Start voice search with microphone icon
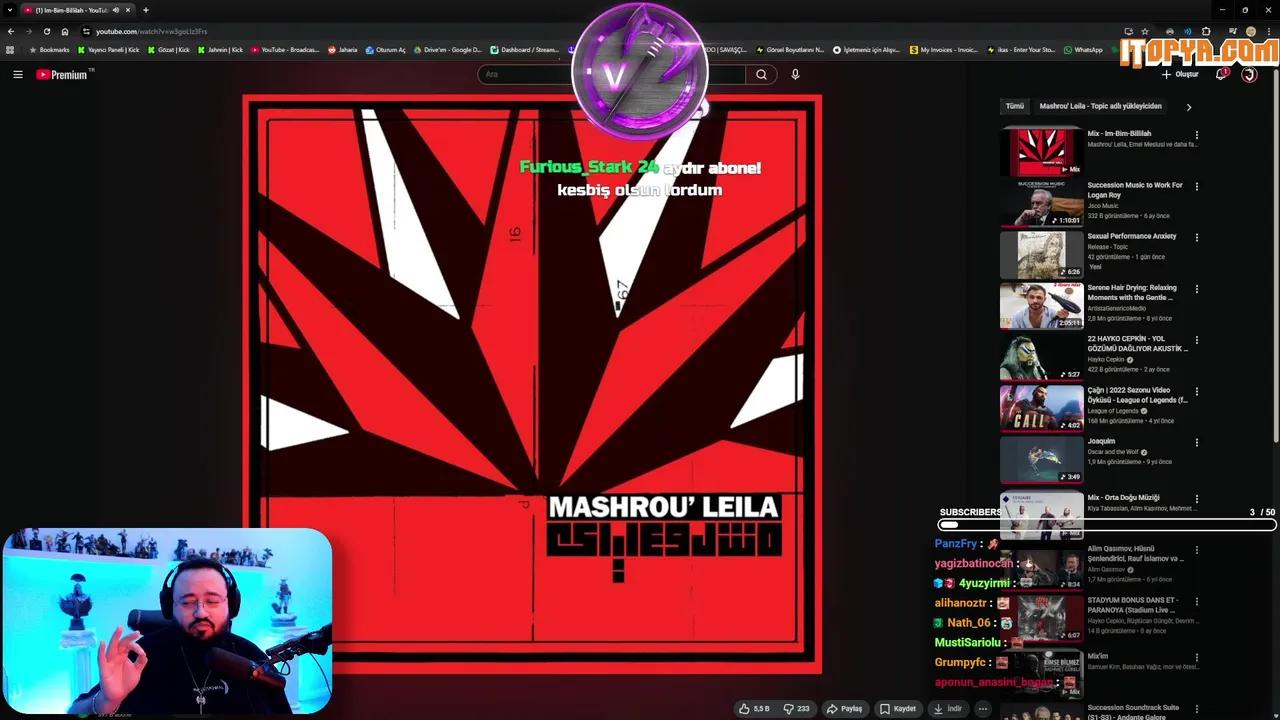The image size is (1280, 720). (x=795, y=74)
